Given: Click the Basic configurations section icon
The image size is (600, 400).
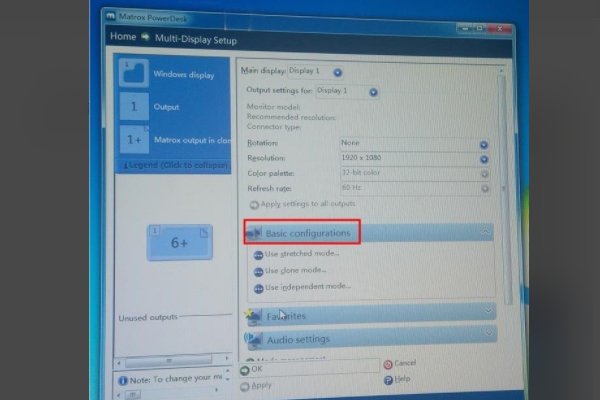Looking at the screenshot, I should pos(253,233).
